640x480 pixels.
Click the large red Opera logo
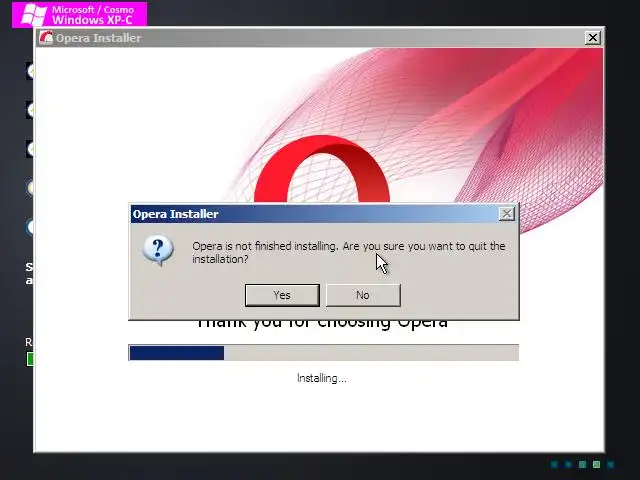coord(322,169)
